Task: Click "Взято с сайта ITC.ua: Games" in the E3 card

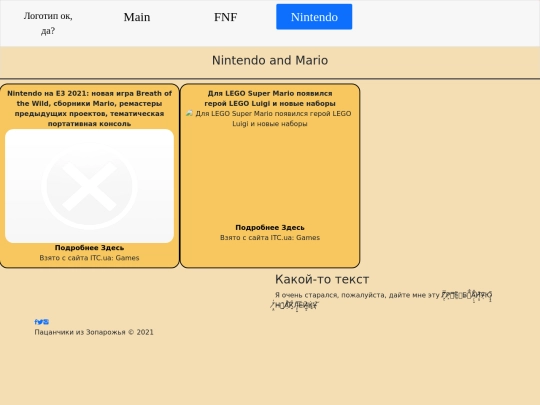Action: [x=89, y=258]
